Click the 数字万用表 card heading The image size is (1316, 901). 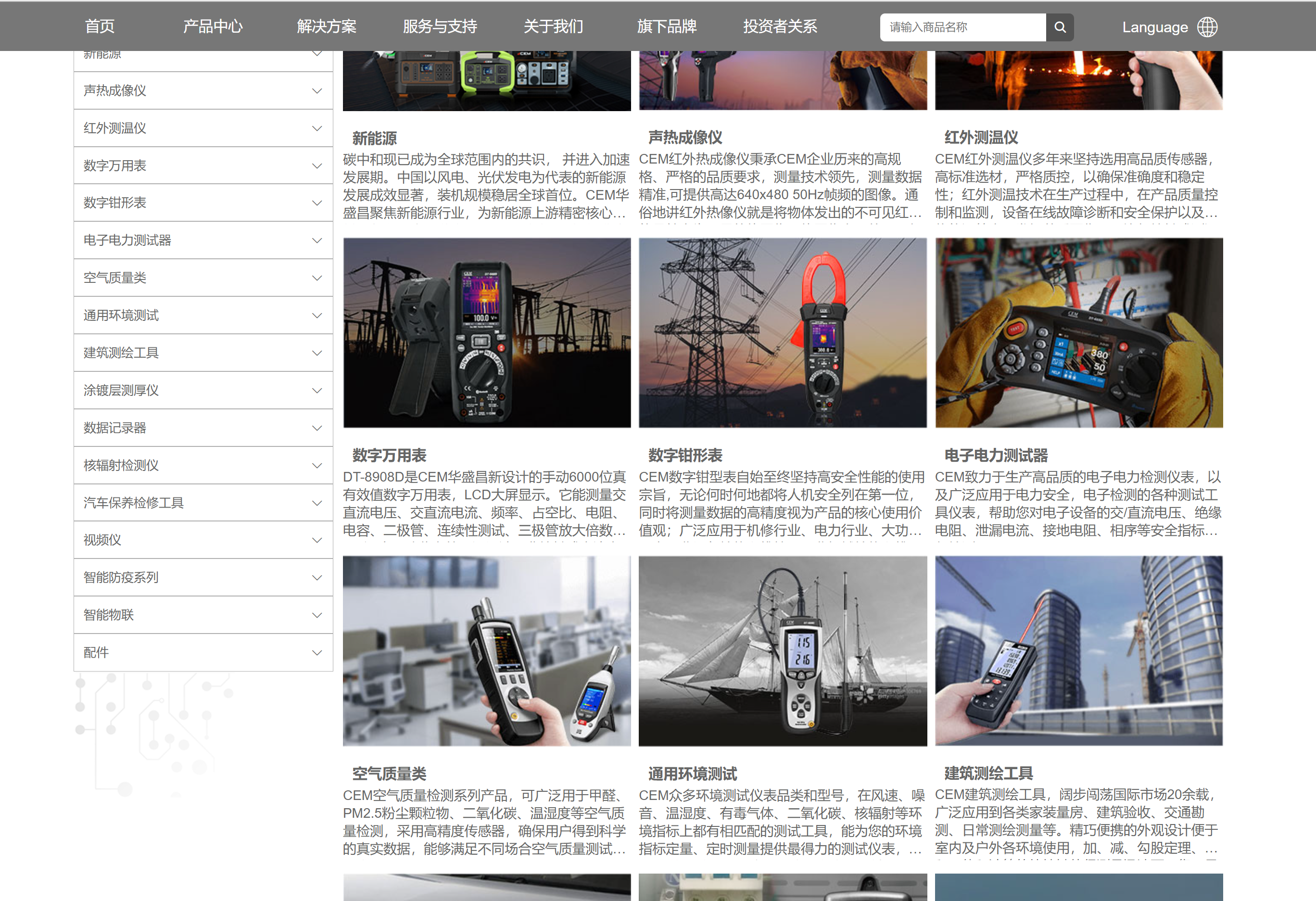pyautogui.click(x=390, y=456)
